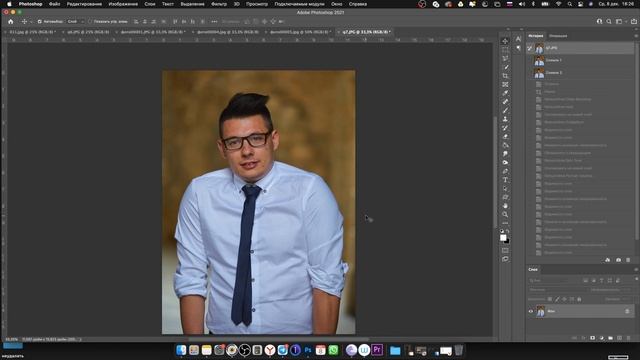The height and width of the screenshot is (360, 640).
Task: Open Premiere Pro from the dock
Action: click(x=377, y=350)
